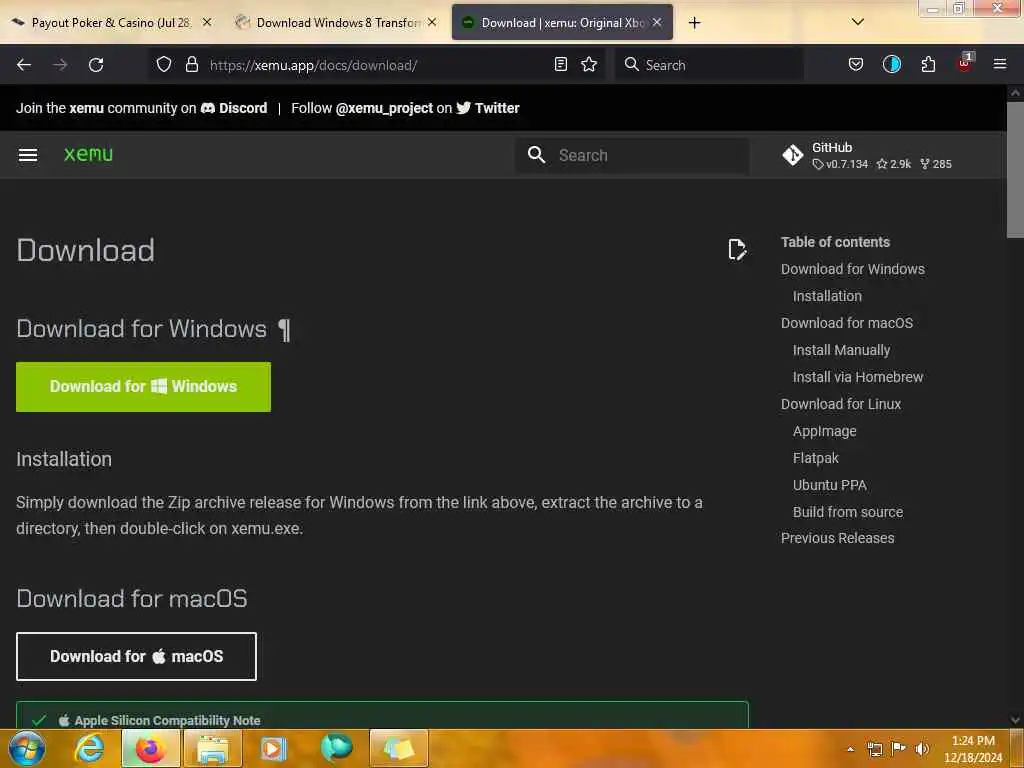Go to Flatpak section
This screenshot has height=768, width=1024.
click(x=816, y=458)
